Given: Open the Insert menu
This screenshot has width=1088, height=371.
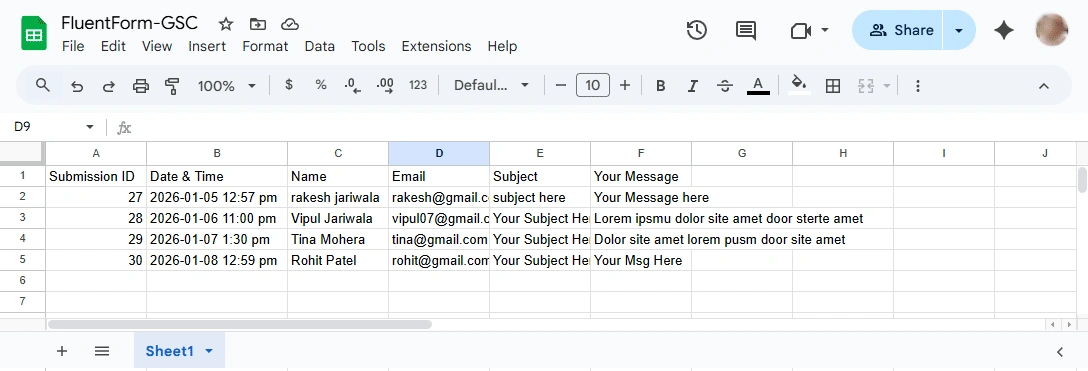Looking at the screenshot, I should coord(207,46).
